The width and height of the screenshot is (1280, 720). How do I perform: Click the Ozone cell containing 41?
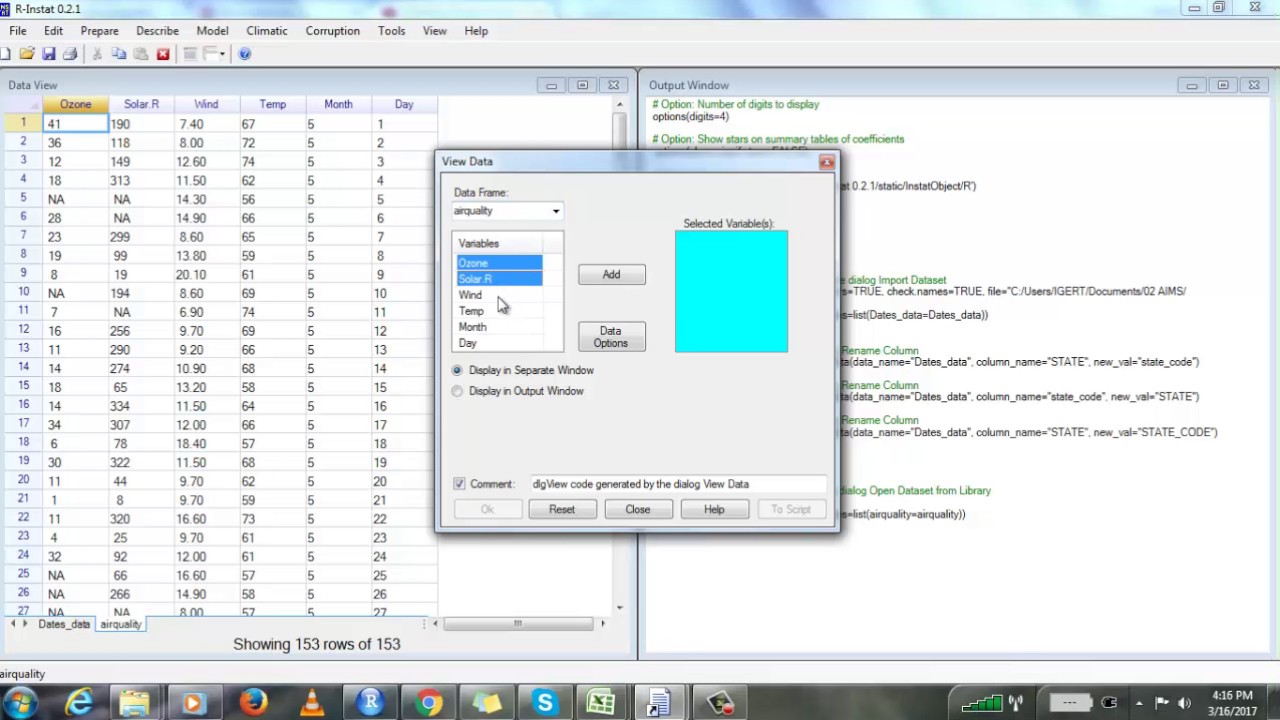pyautogui.click(x=75, y=124)
